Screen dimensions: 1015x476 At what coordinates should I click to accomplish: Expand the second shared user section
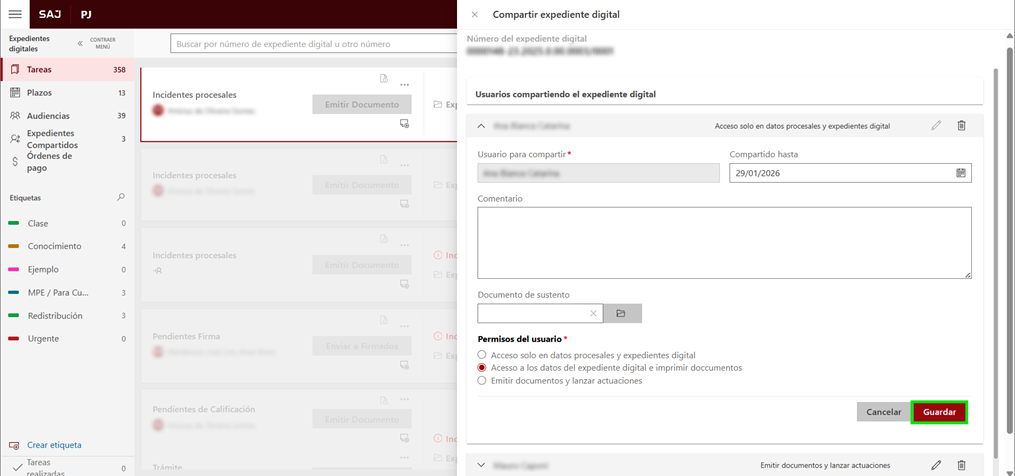pos(481,465)
